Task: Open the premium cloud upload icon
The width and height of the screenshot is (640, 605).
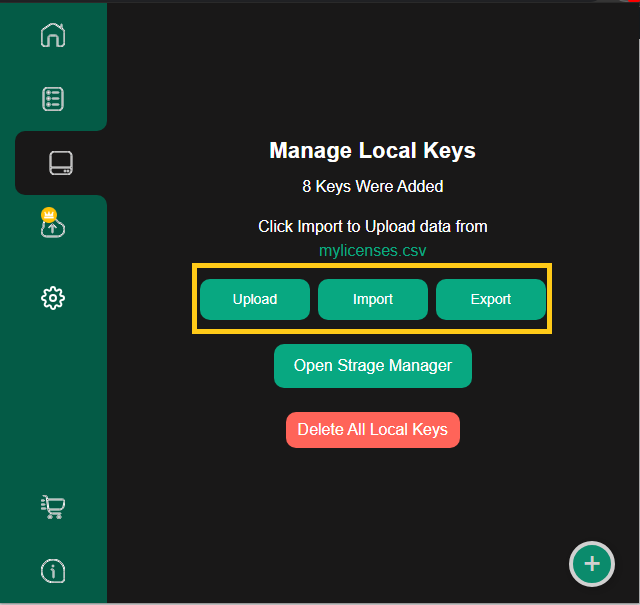Action: [53, 229]
